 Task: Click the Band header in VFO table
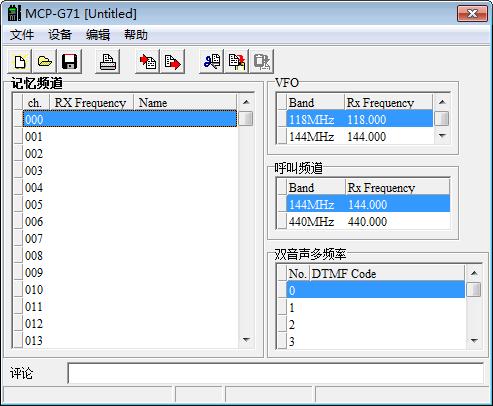pyautogui.click(x=315, y=102)
